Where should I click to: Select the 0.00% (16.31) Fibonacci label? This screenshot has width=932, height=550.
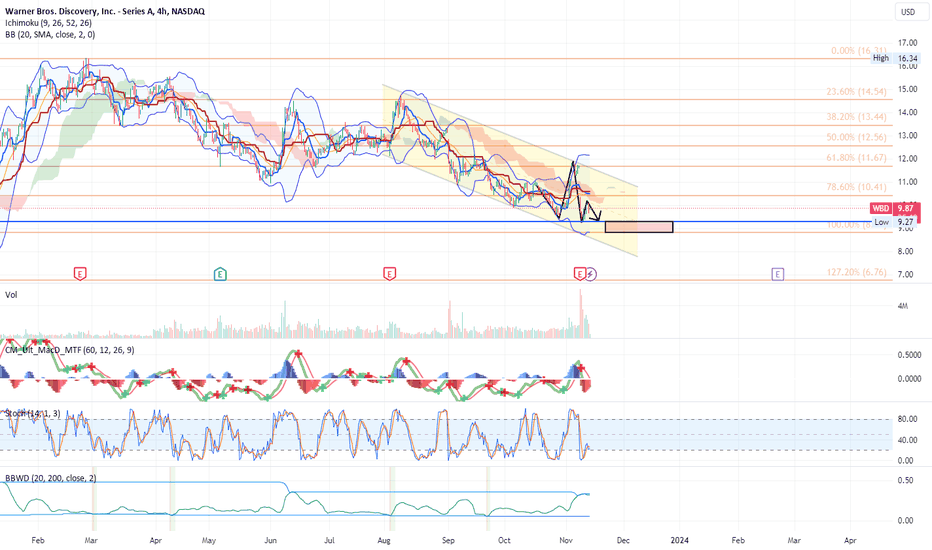pyautogui.click(x=859, y=51)
